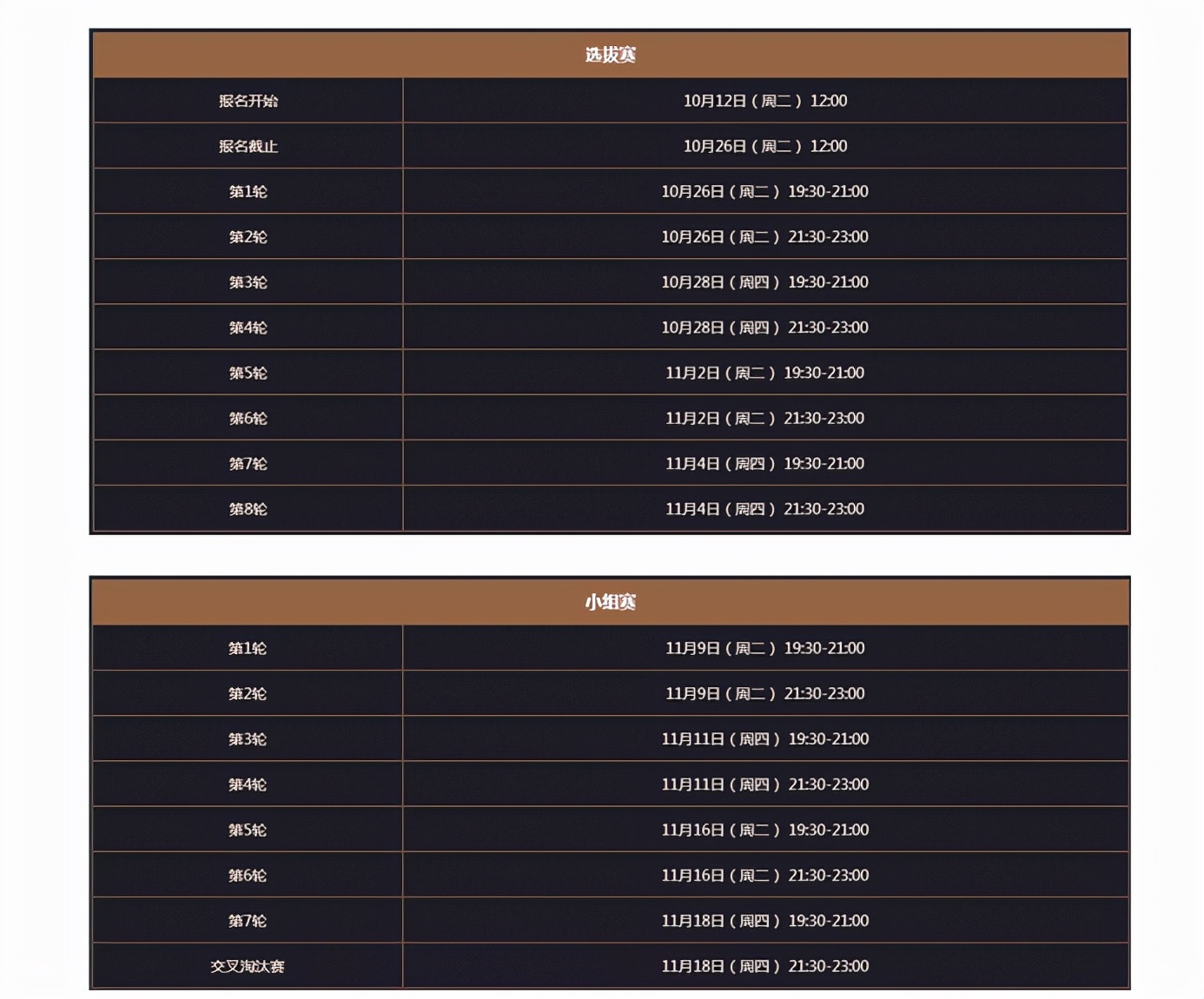1204x999 pixels.
Task: Select 第4轮 label in the 选拔赛 table
Action: [x=248, y=327]
